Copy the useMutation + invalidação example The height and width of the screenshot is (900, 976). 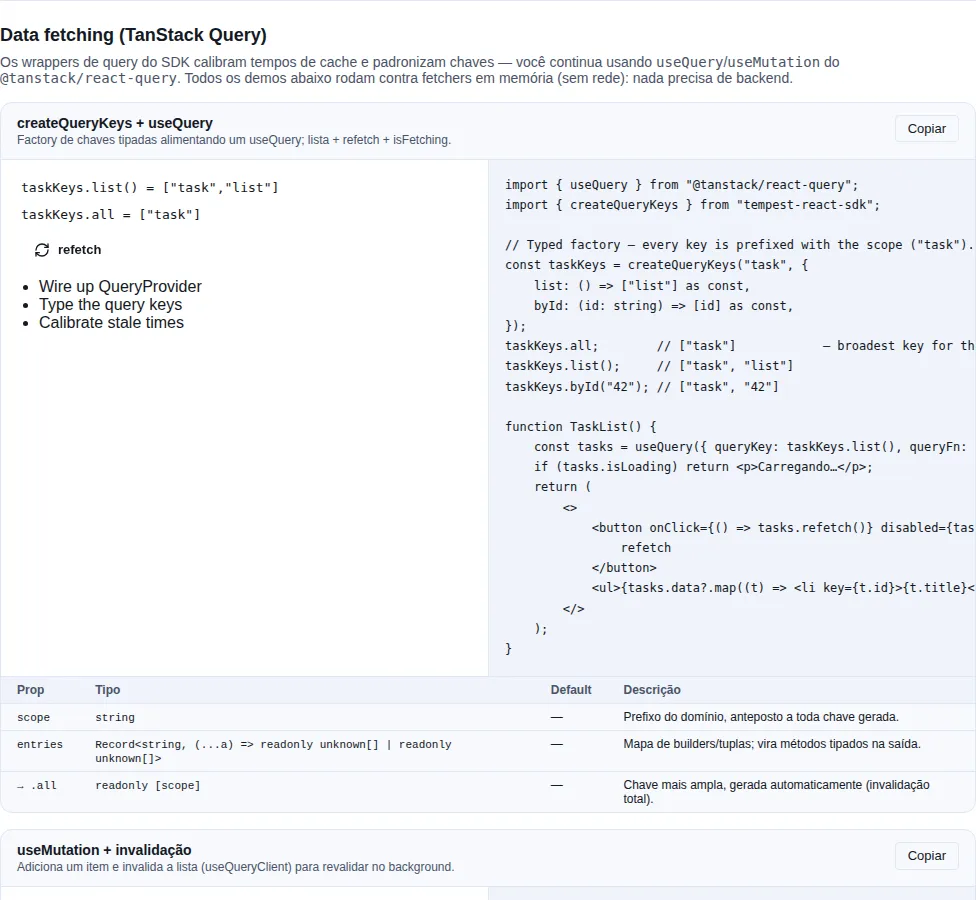point(926,856)
